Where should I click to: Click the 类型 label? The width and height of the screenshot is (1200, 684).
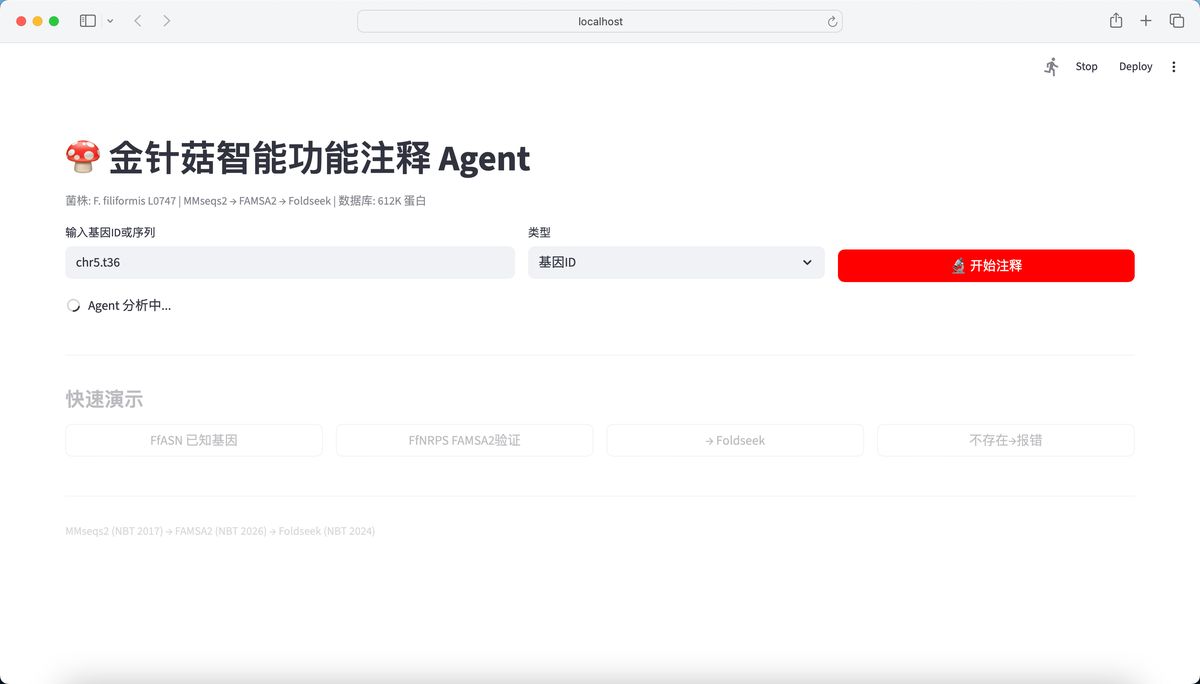[539, 232]
